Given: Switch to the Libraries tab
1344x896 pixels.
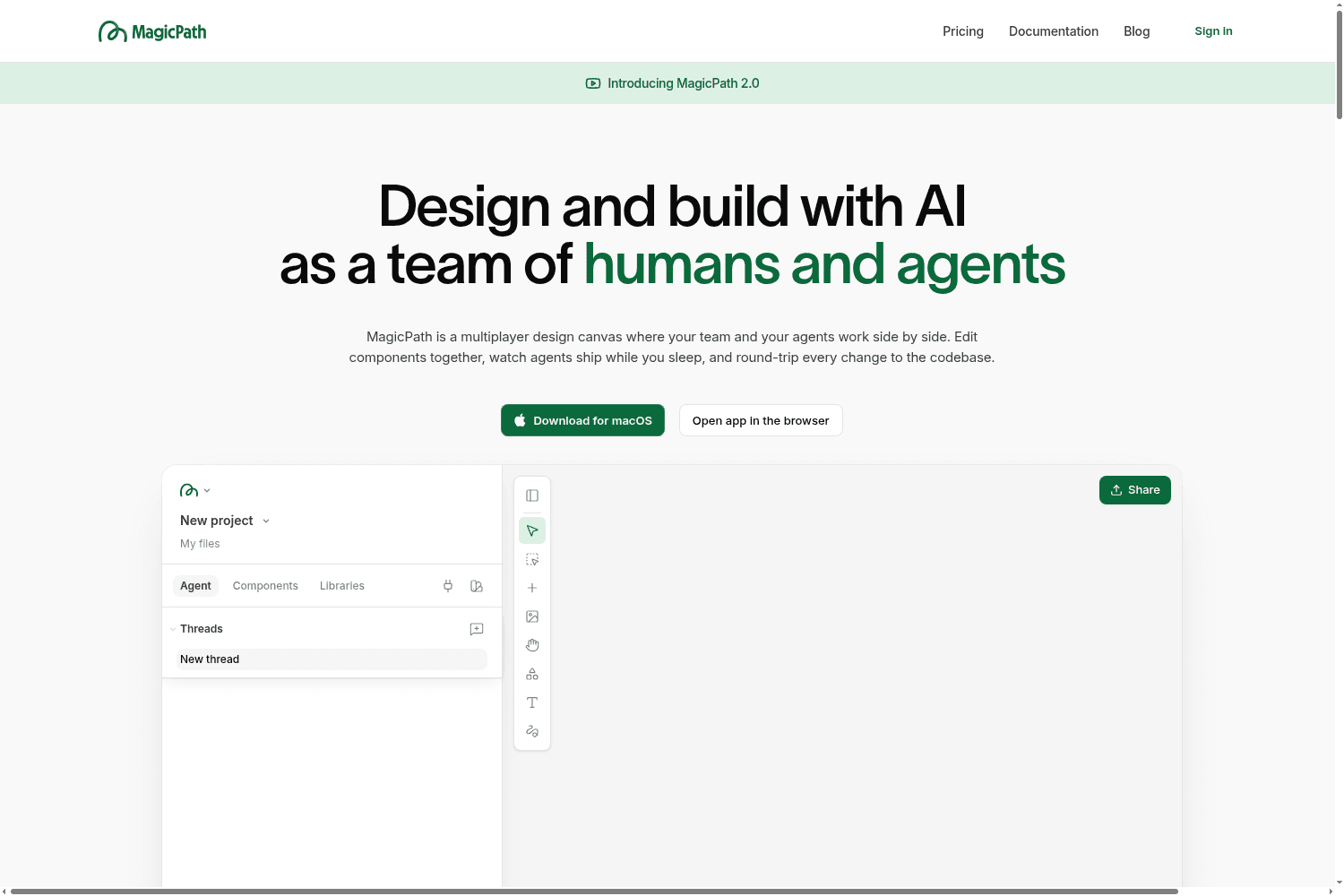Looking at the screenshot, I should pyautogui.click(x=342, y=586).
